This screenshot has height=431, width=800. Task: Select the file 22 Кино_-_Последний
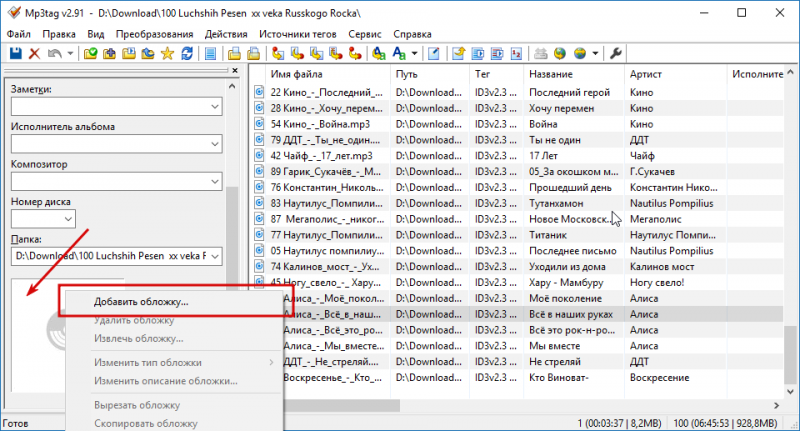(x=327, y=92)
